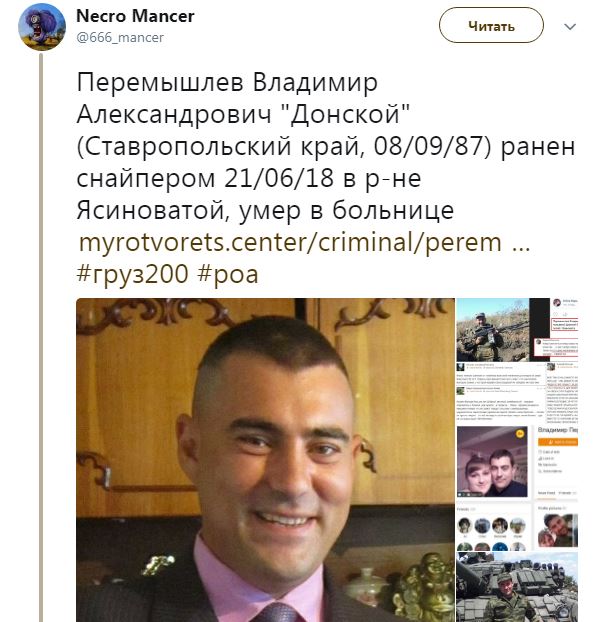Open the myrotvorets.center link

[x=304, y=242]
